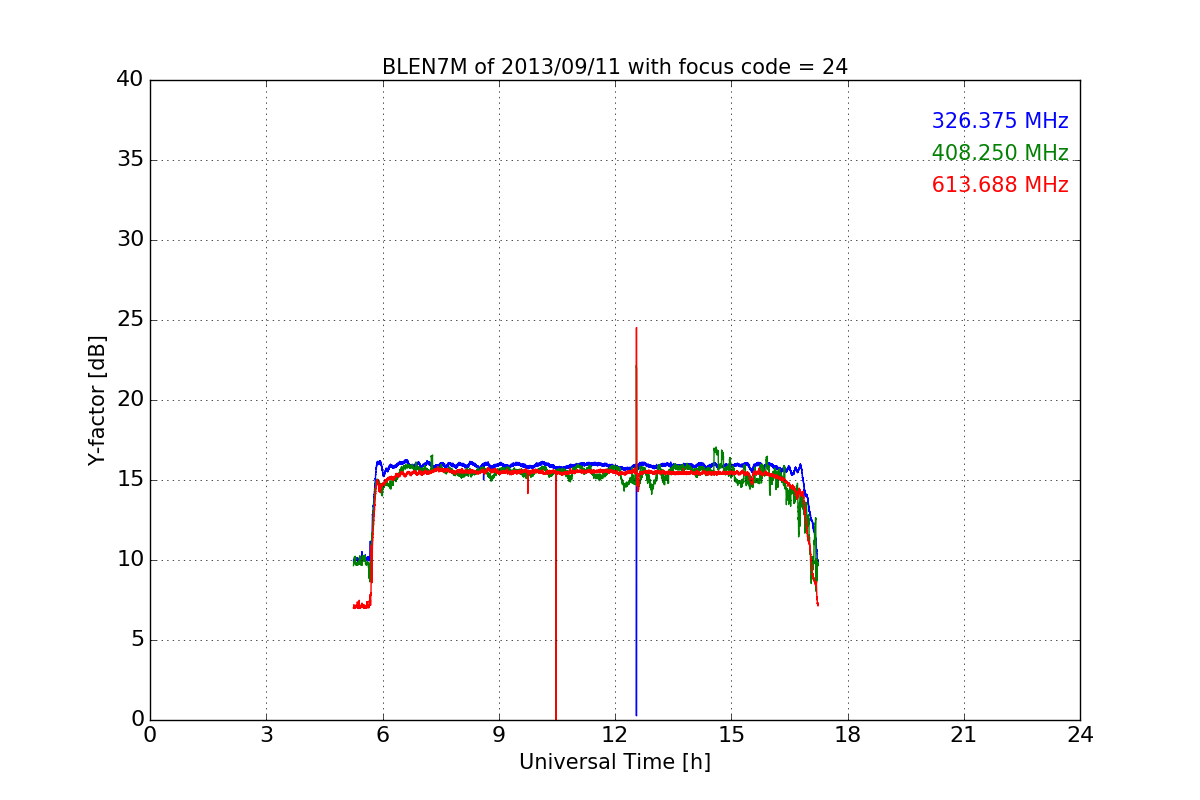
Task: Click the y-axis tick label '25'
Action: [130, 320]
